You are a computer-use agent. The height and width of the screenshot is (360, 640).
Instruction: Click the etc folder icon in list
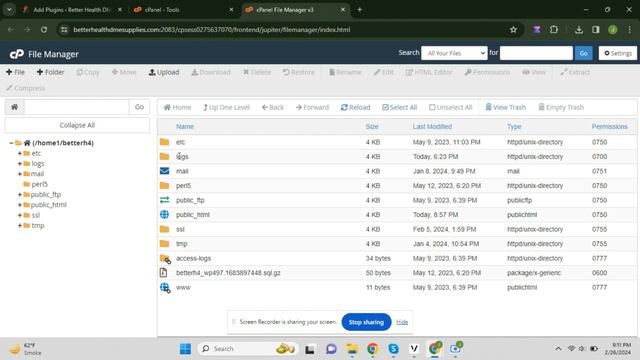pos(164,142)
